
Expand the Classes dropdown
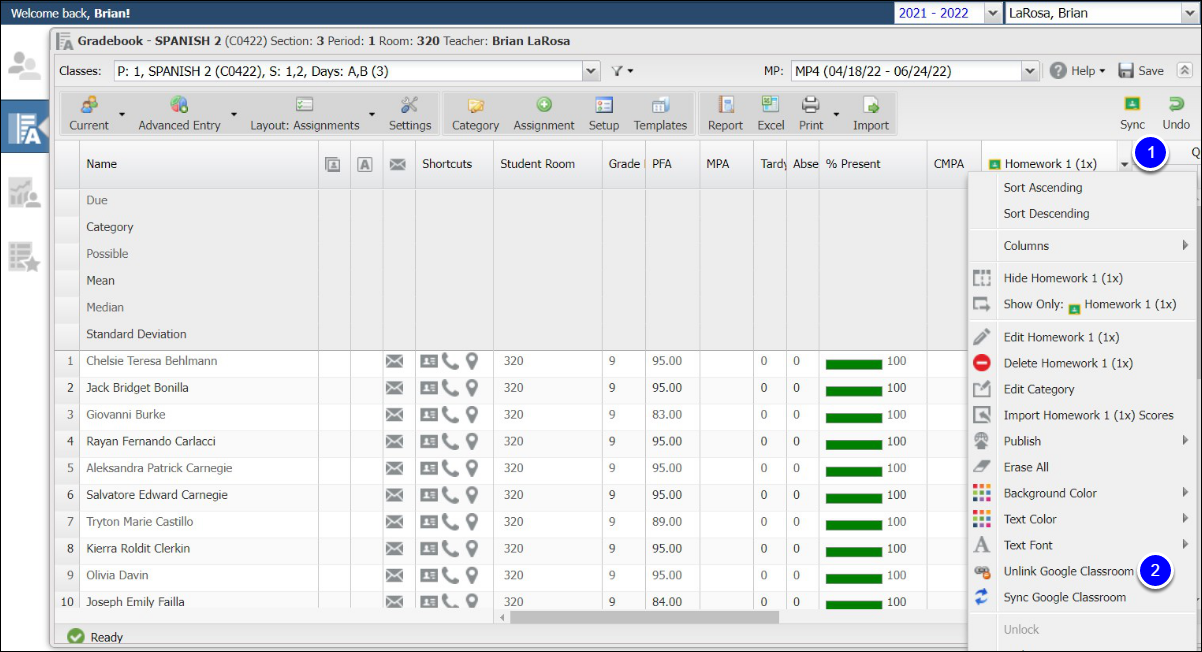coord(590,71)
